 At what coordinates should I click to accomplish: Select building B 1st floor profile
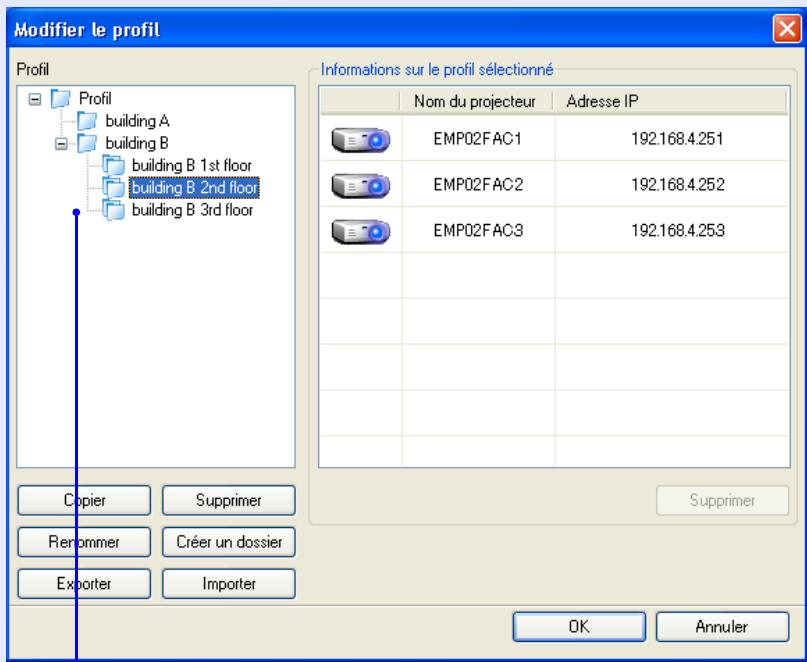tap(192, 166)
